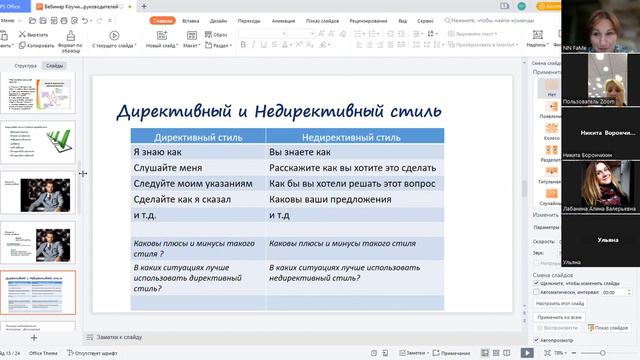Open the font size combo box

[x=301, y=33]
